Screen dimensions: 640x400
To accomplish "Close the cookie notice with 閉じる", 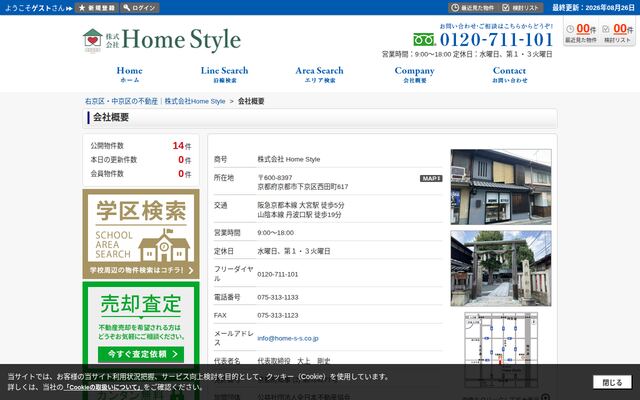I will point(612,382).
